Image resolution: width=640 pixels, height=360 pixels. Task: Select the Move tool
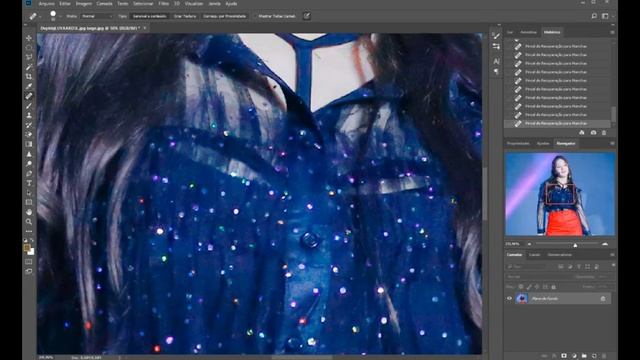coord(29,38)
